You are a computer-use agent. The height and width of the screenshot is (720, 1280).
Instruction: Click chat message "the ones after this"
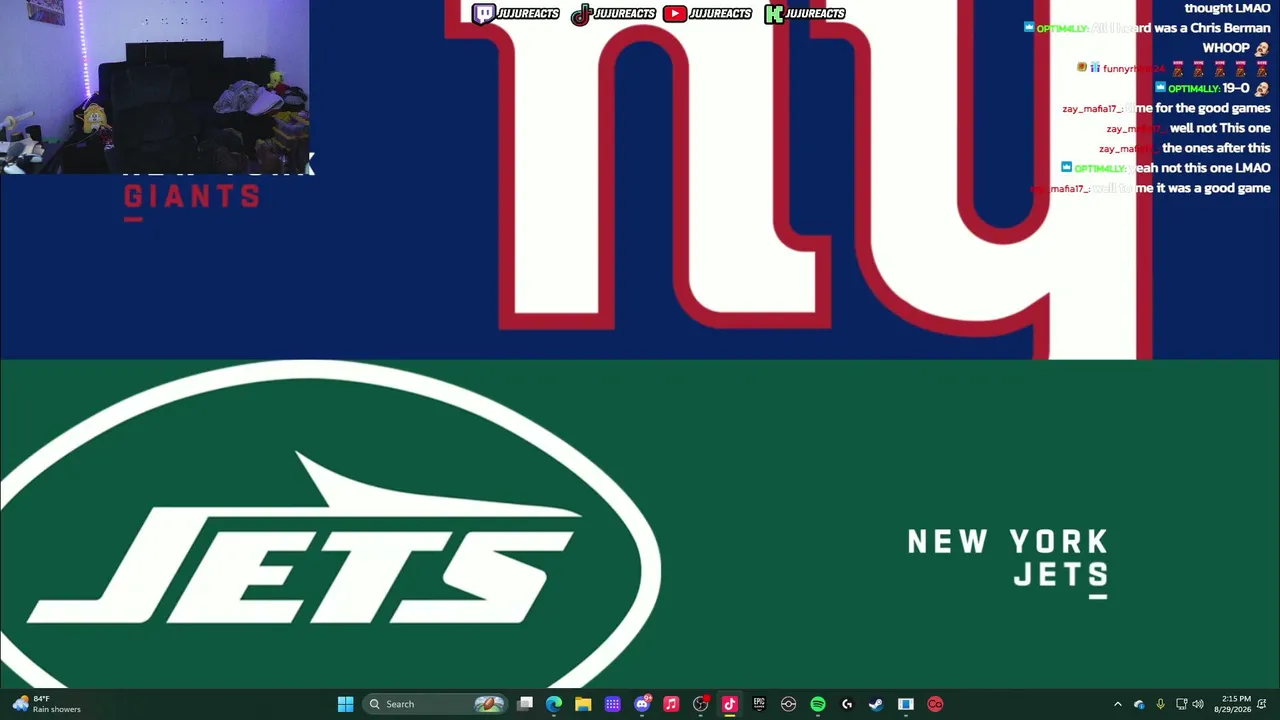click(1216, 148)
